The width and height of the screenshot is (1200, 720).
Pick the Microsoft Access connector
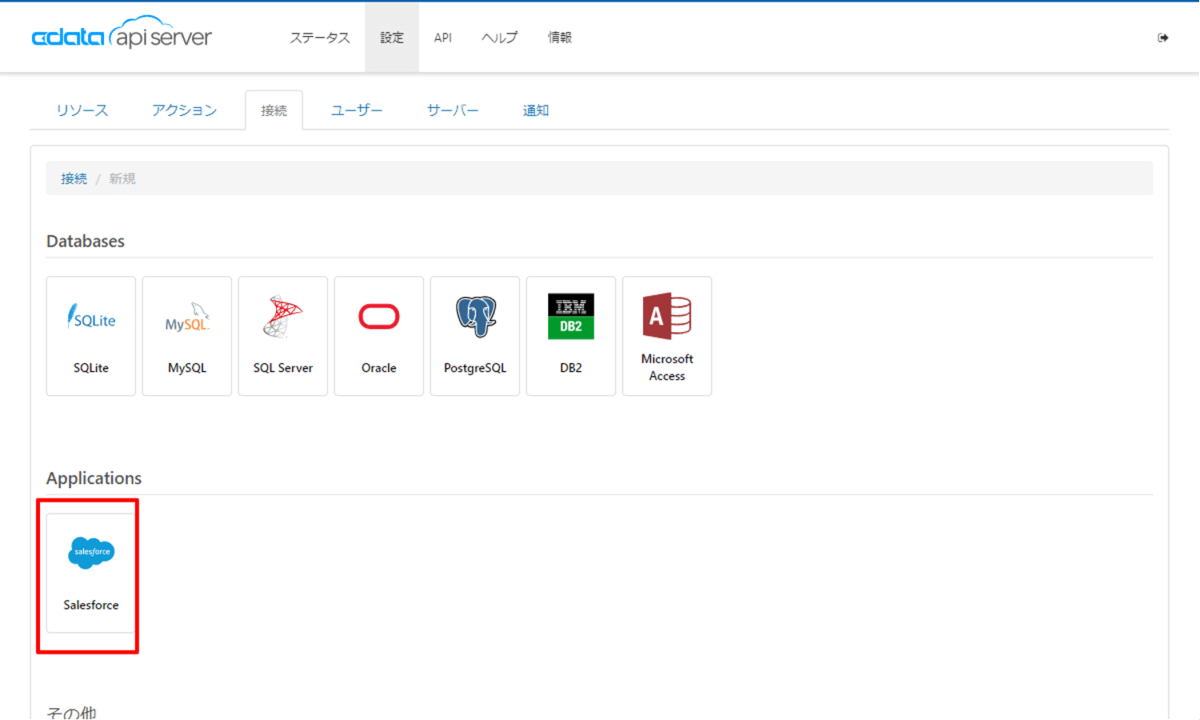[x=667, y=336]
